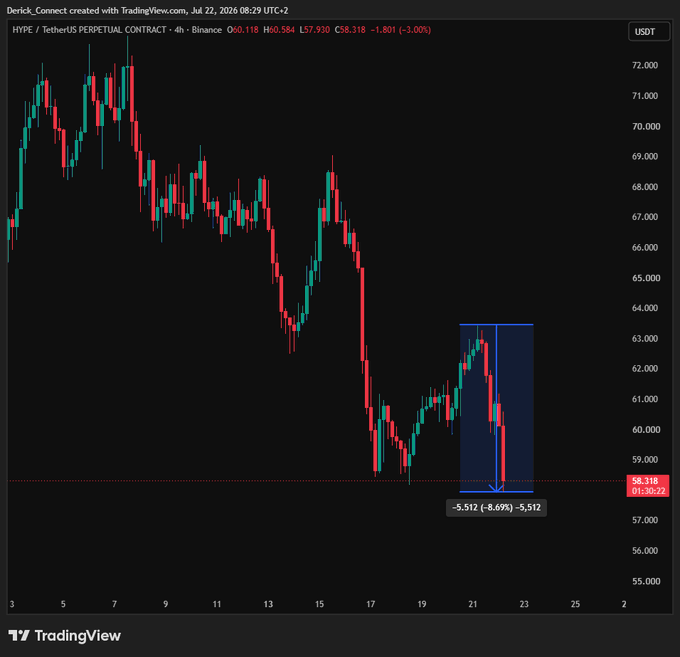The width and height of the screenshot is (680, 657).
Task: Click the 70.000 price axis label
Action: [x=646, y=126]
